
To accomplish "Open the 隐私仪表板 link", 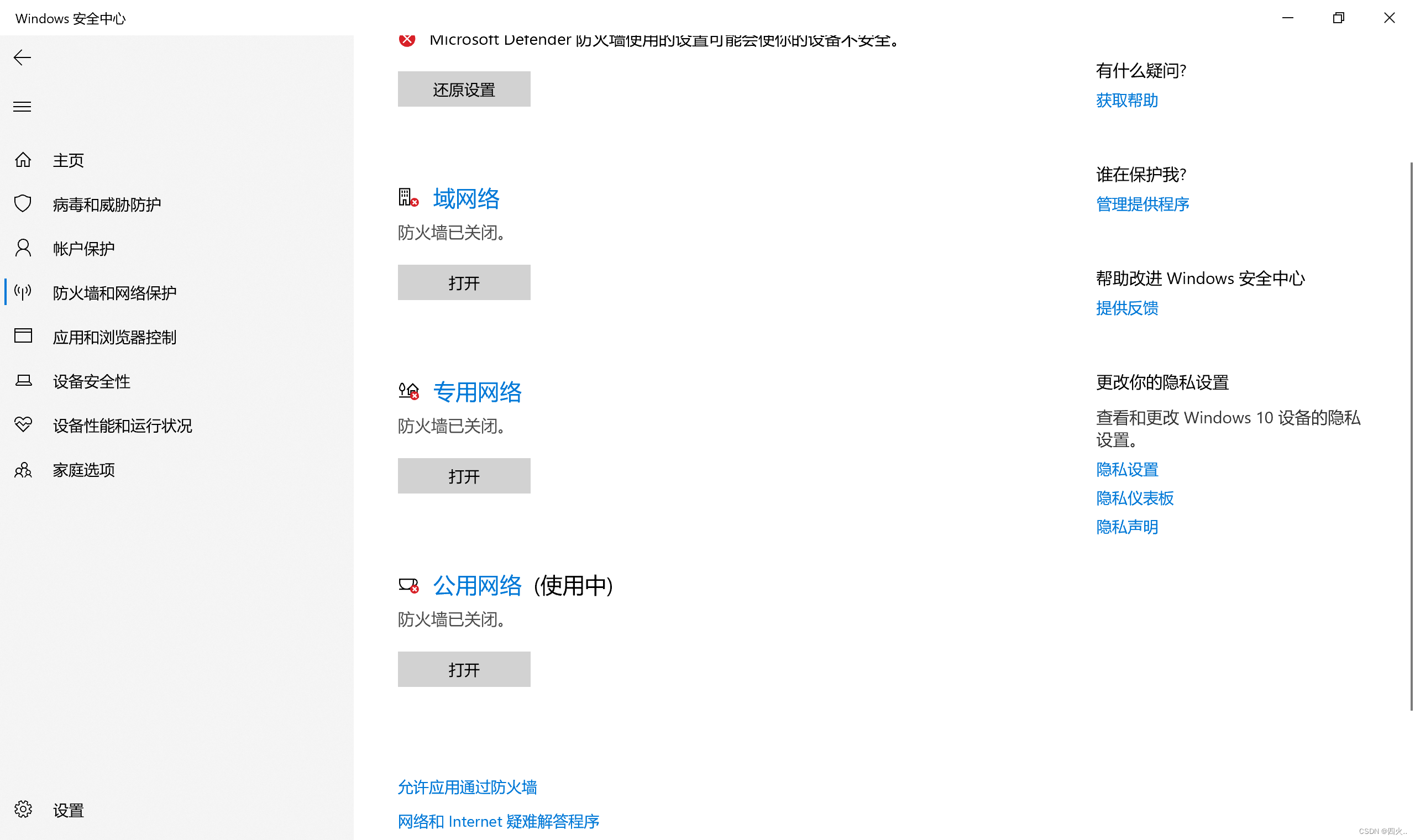I will pos(1135,498).
